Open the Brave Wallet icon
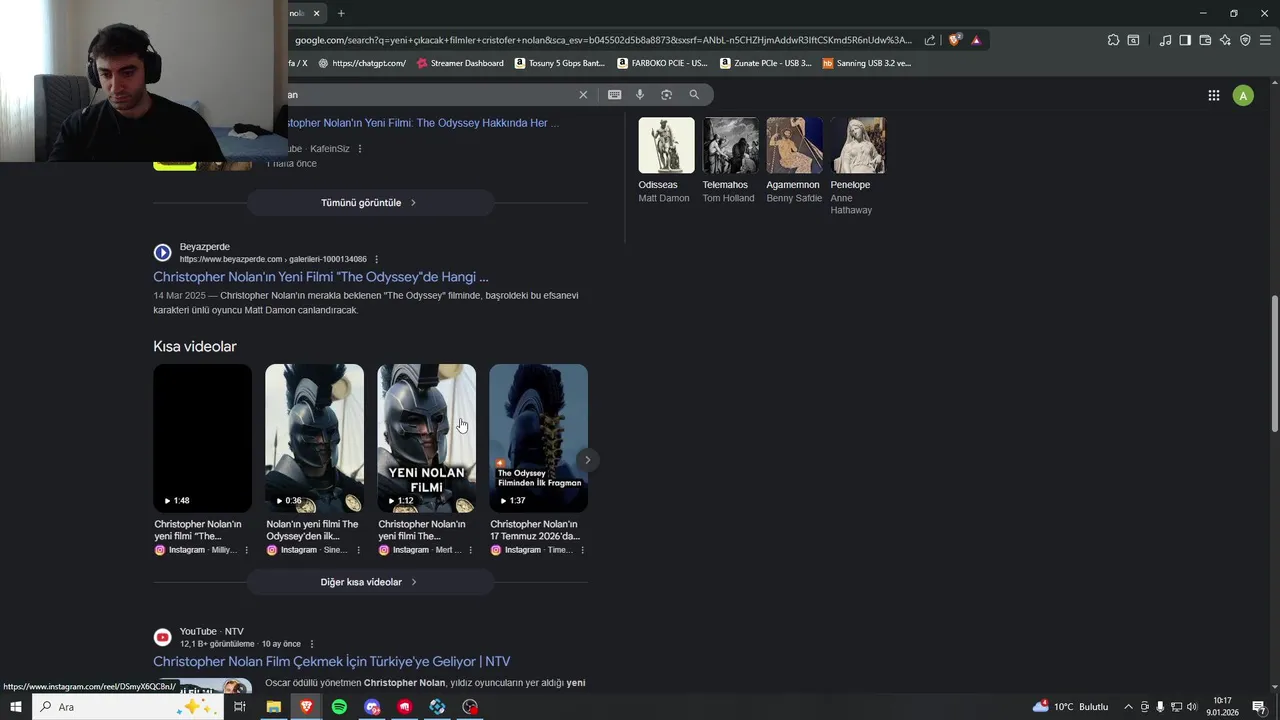Viewport: 1280px width, 720px height. click(1205, 40)
